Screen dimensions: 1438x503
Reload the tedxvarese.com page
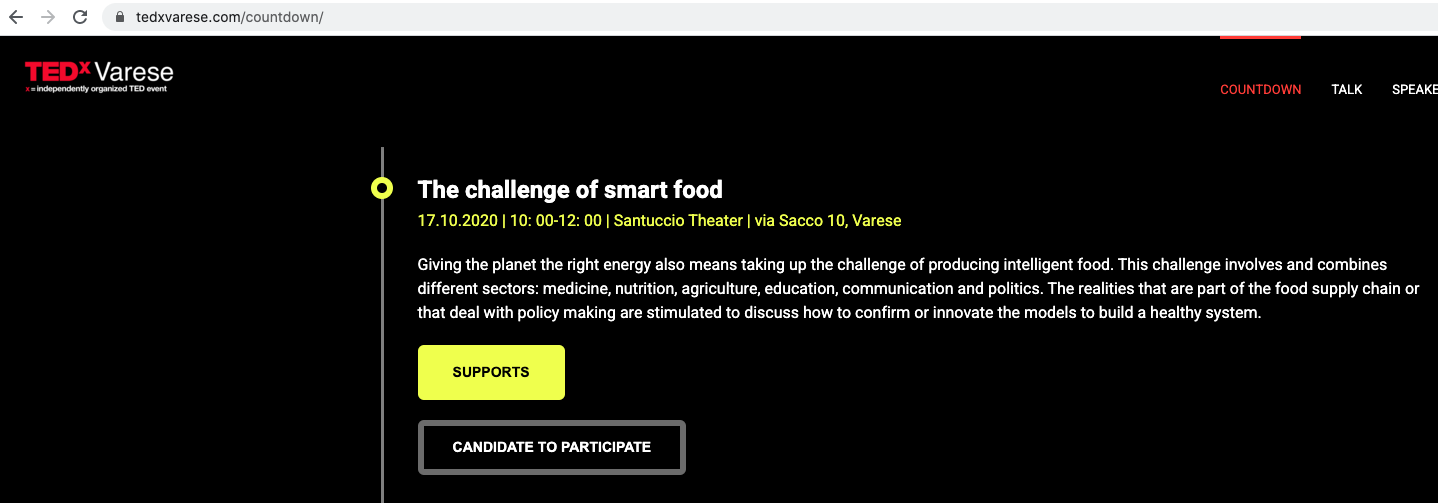coord(81,17)
